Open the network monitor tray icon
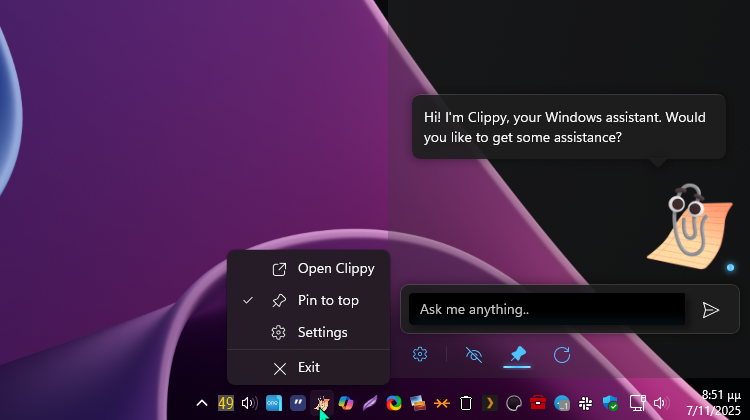Image resolution: width=750 pixels, height=420 pixels. click(638, 403)
